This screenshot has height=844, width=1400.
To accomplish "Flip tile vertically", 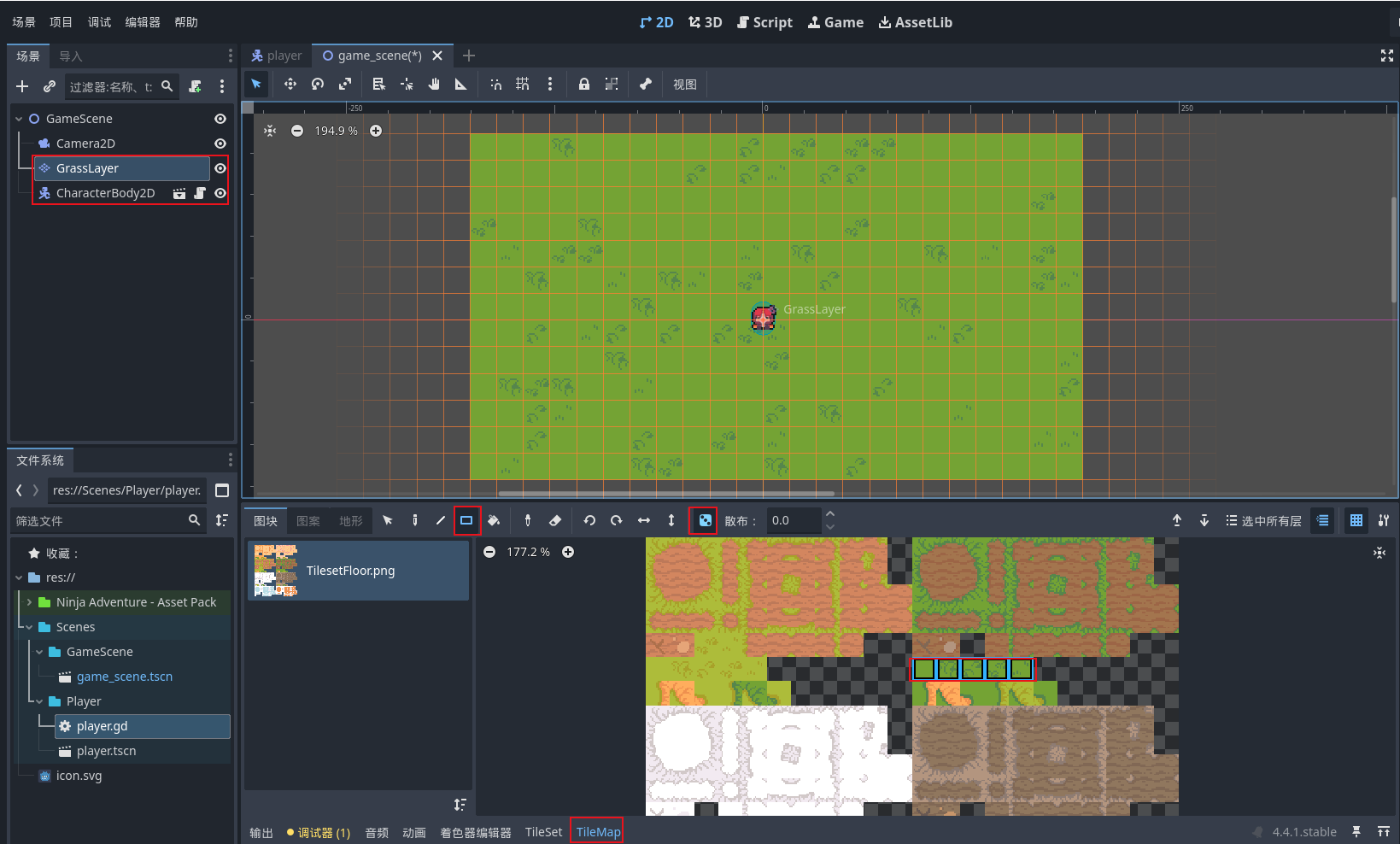I will pos(671,520).
